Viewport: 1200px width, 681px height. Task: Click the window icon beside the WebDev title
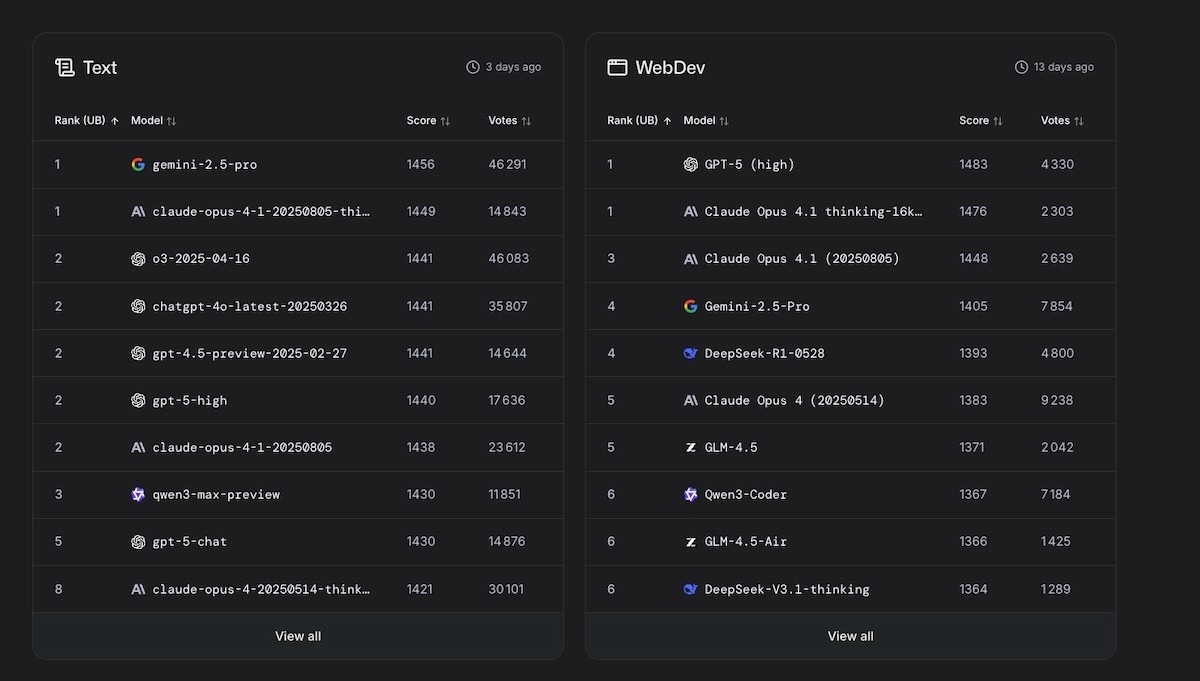pos(617,67)
